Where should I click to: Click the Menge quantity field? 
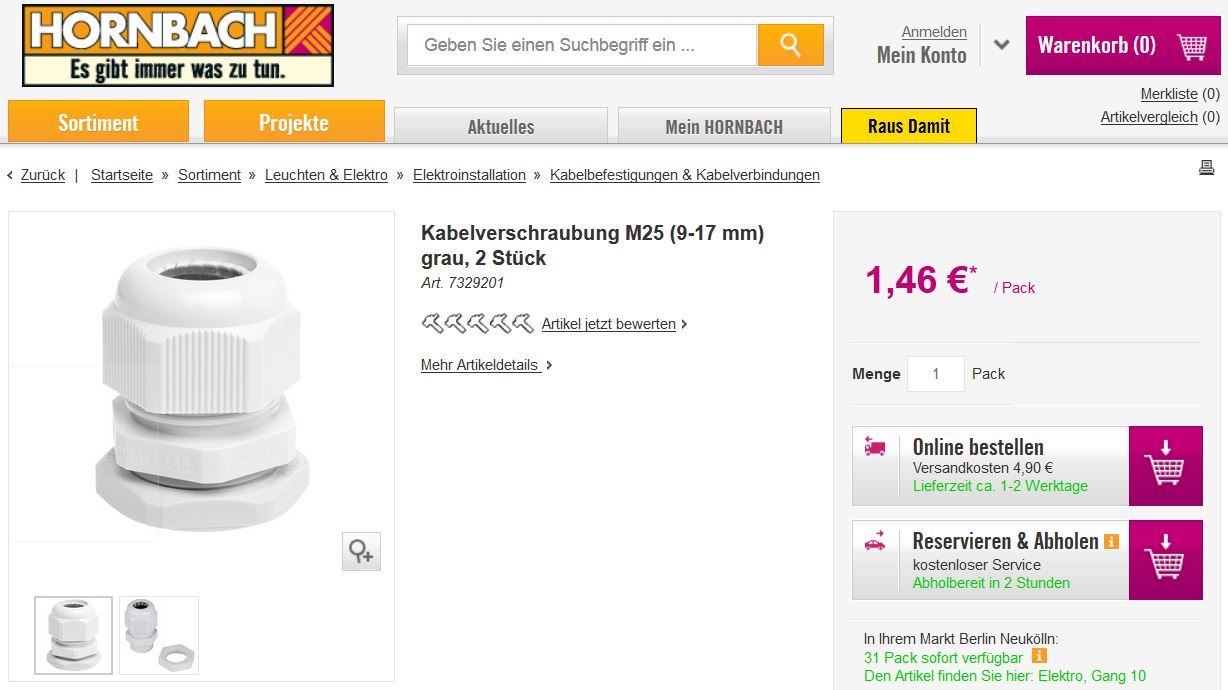(x=935, y=374)
